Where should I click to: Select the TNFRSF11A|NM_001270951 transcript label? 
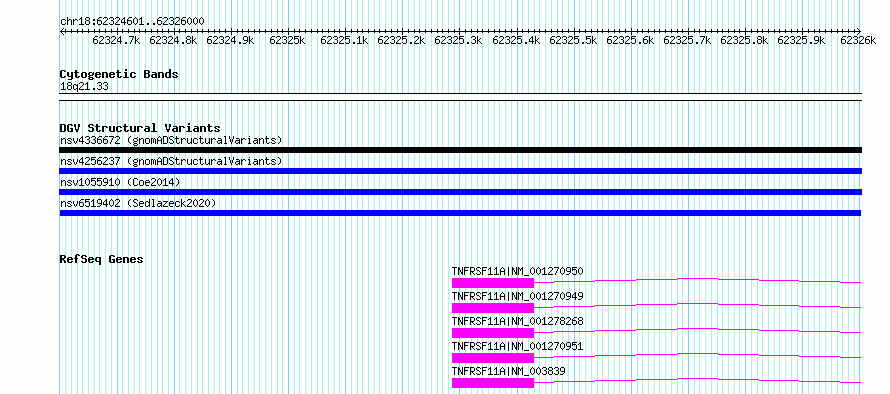tap(518, 346)
